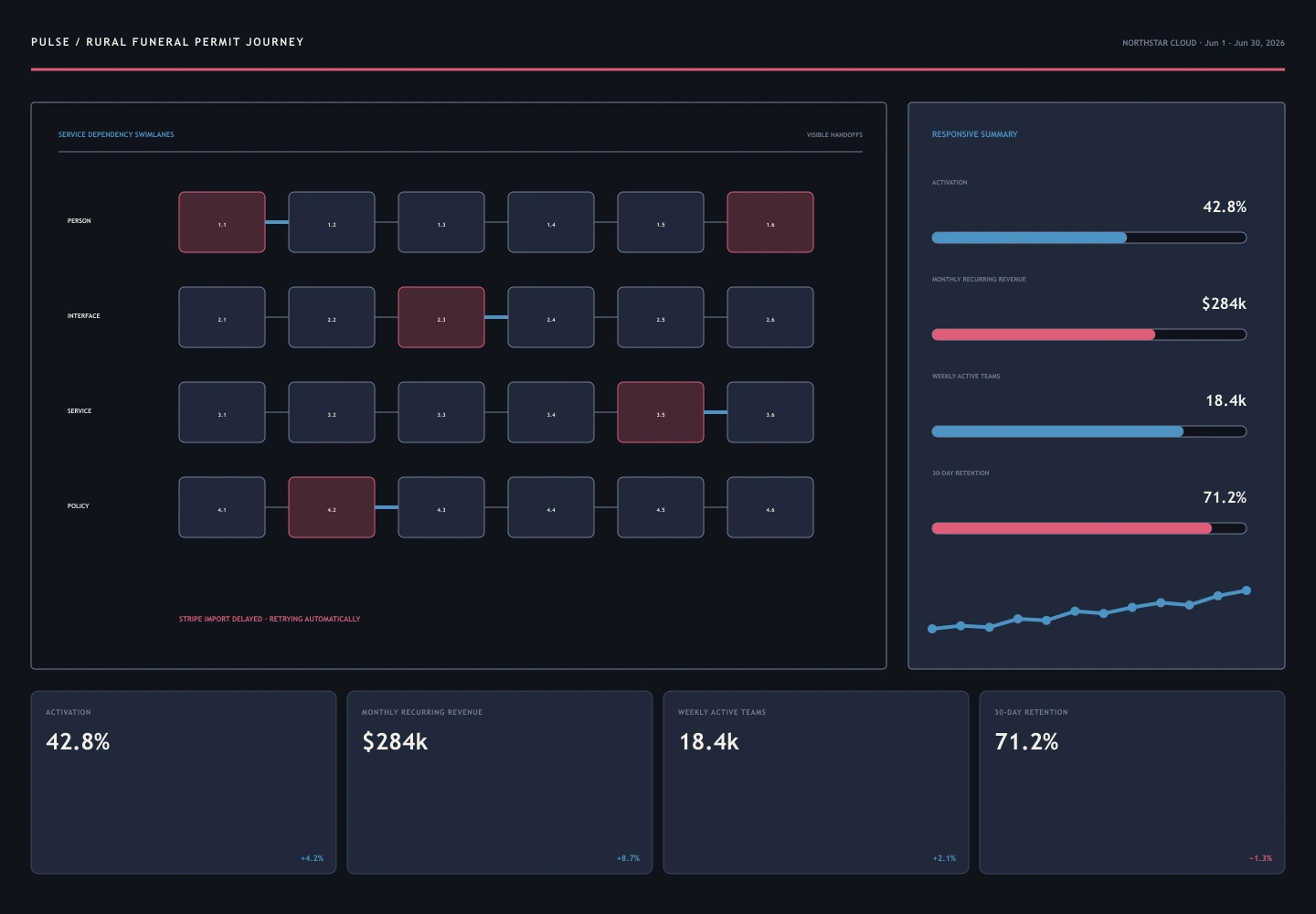The image size is (1316, 914).
Task: Select highlighted node 2.3 in the Interface lane
Action: click(441, 317)
